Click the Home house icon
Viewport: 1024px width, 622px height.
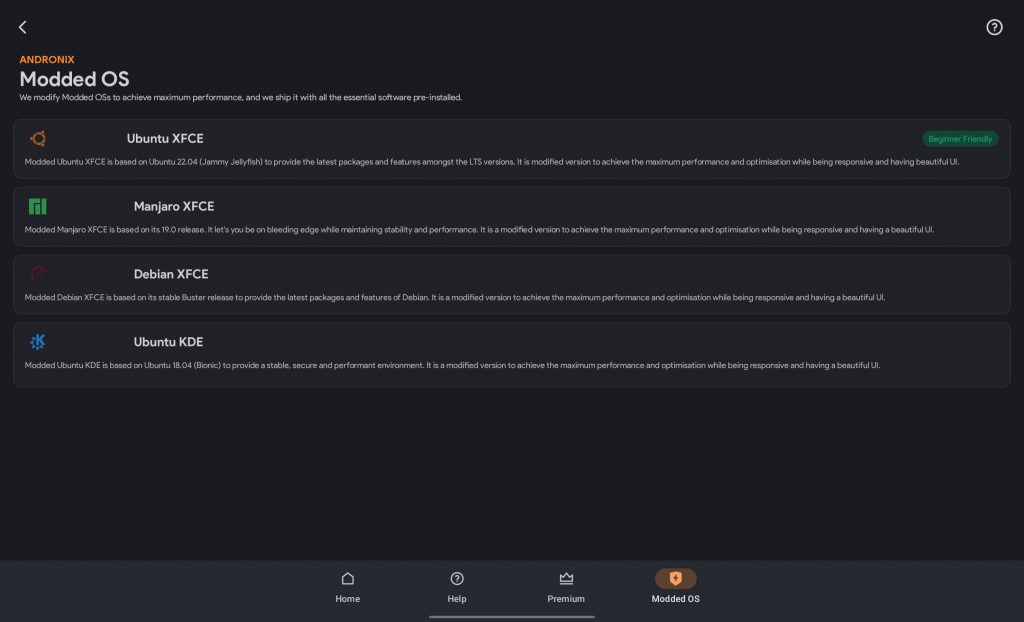tap(347, 578)
